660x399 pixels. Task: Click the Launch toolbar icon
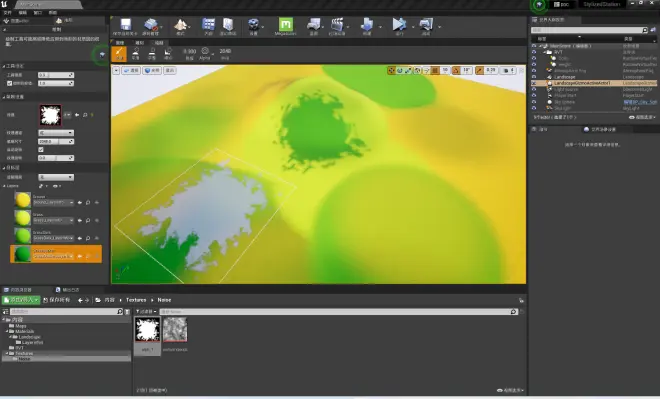coord(426,24)
